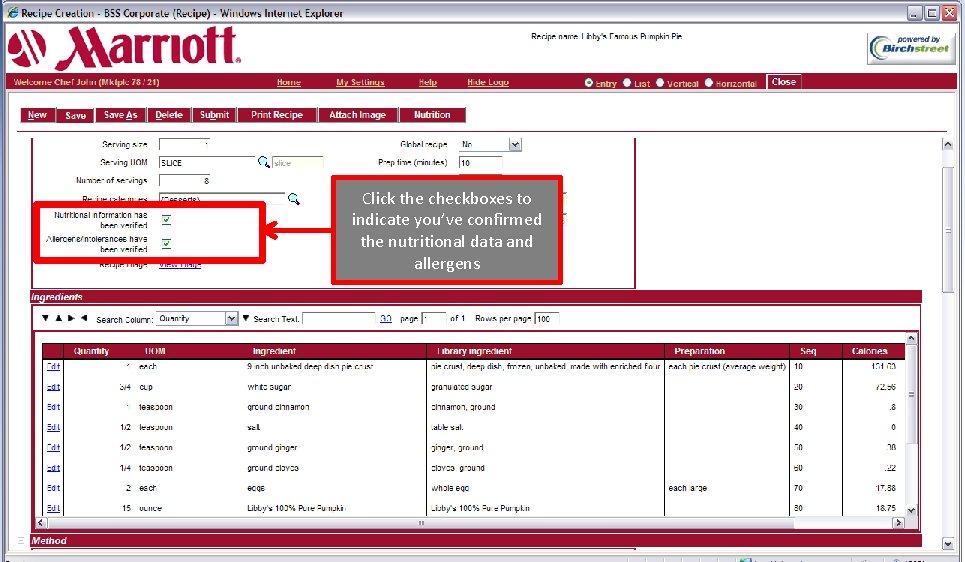
Task: Click the Save button
Action: (75, 115)
